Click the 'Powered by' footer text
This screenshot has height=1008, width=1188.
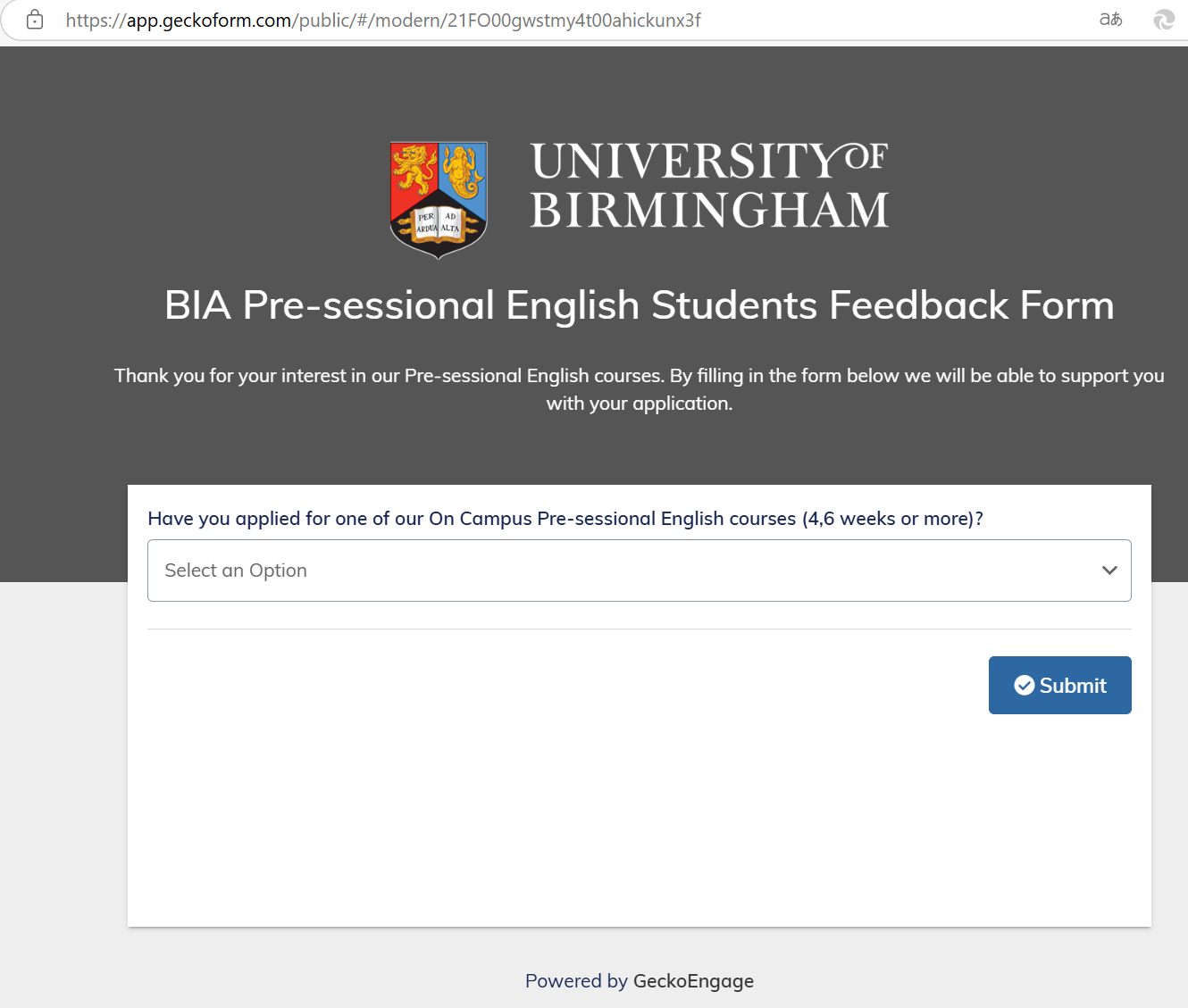[576, 981]
